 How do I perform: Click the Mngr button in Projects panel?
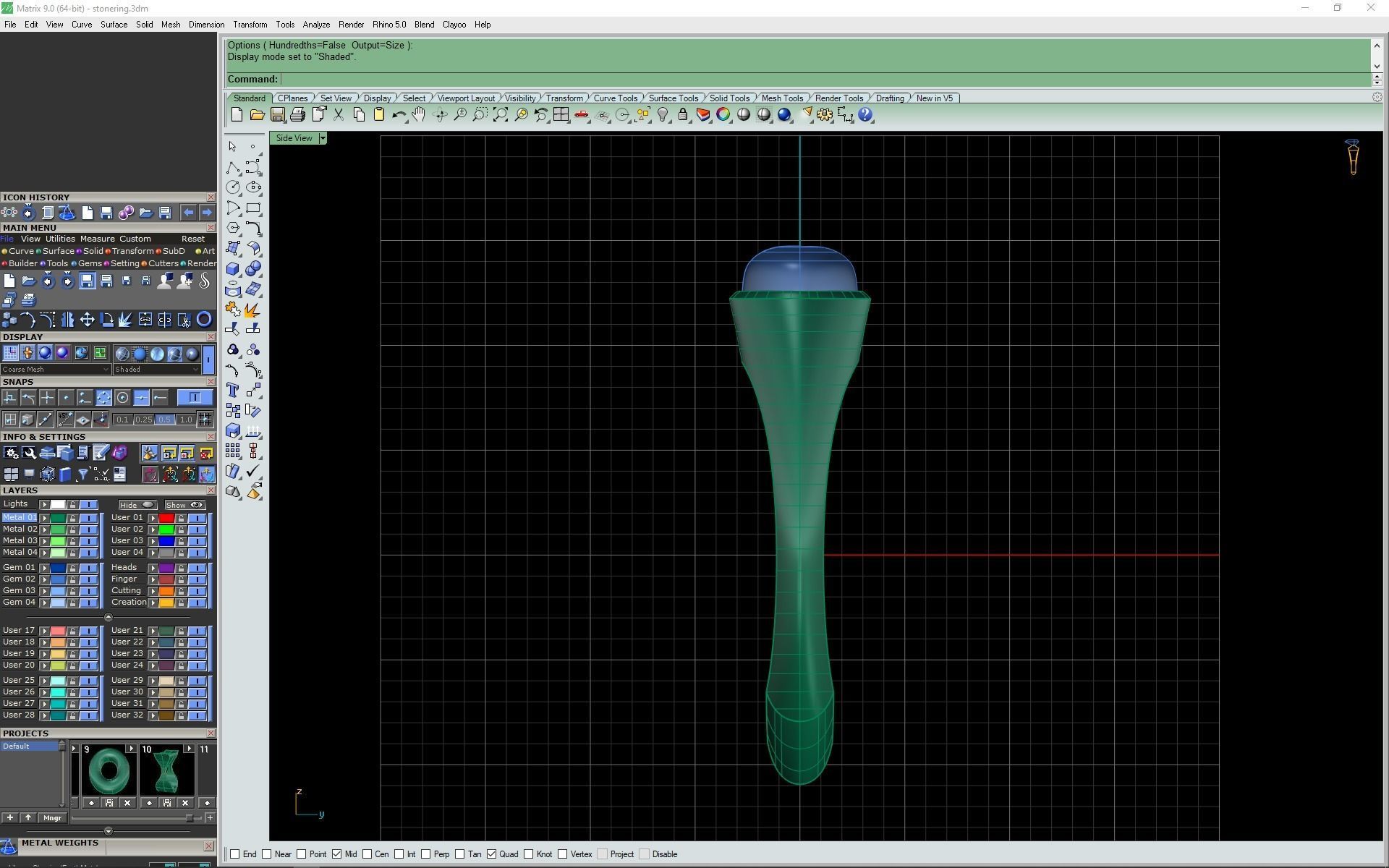[x=52, y=818]
